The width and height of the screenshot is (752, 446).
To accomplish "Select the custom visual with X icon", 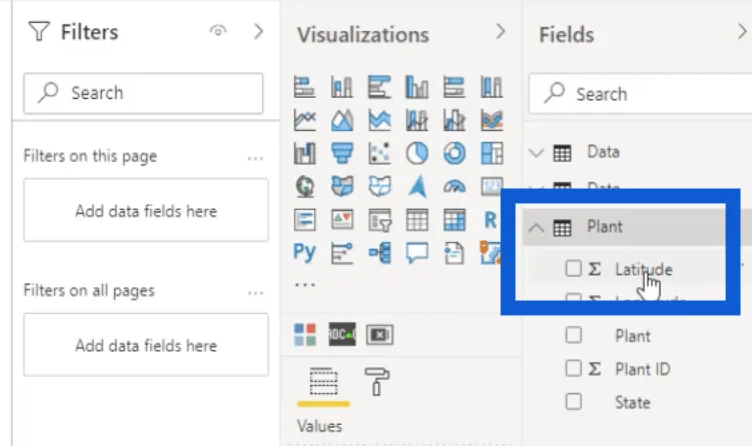I will point(380,335).
